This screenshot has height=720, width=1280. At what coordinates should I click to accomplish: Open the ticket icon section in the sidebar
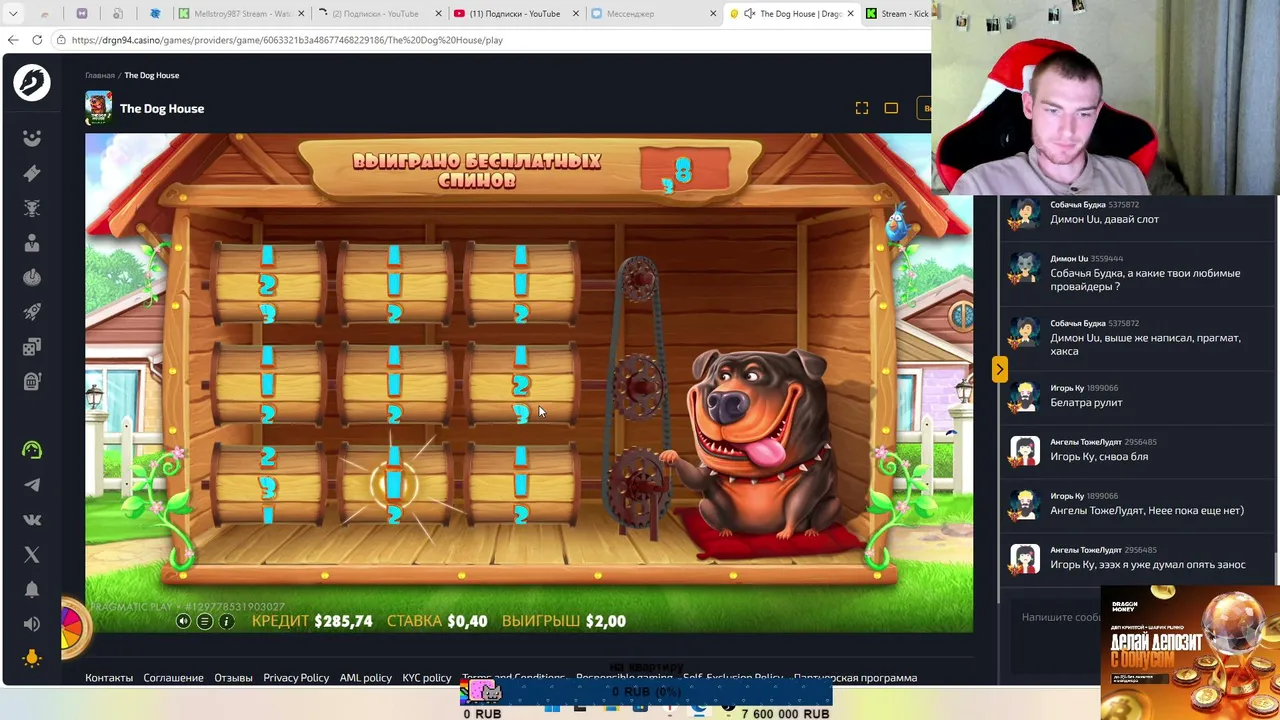pos(32,173)
